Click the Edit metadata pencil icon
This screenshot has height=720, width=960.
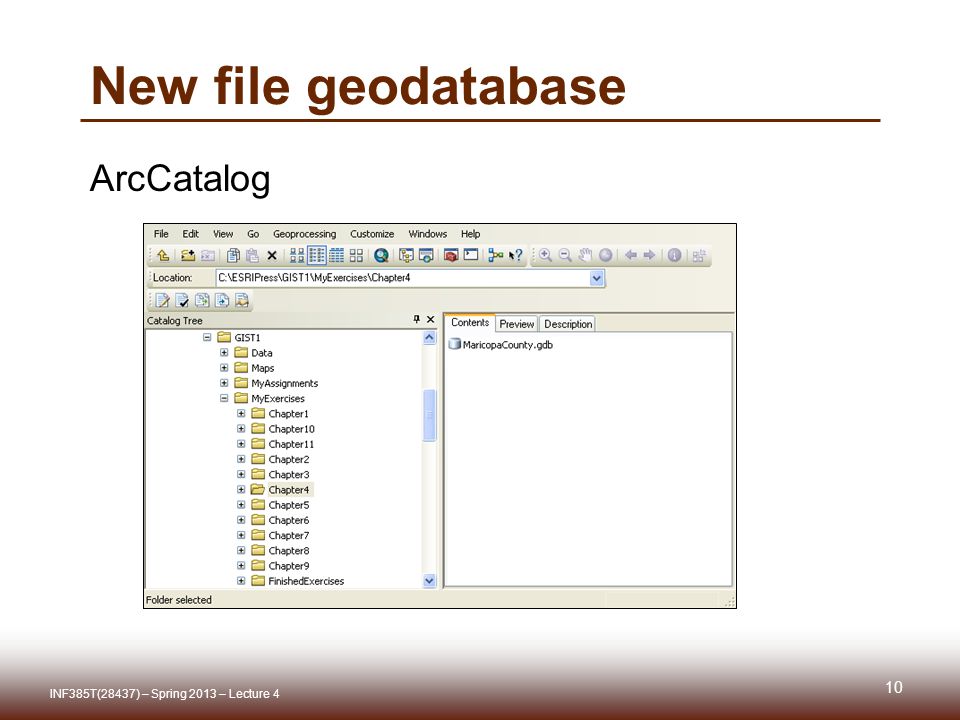[162, 300]
